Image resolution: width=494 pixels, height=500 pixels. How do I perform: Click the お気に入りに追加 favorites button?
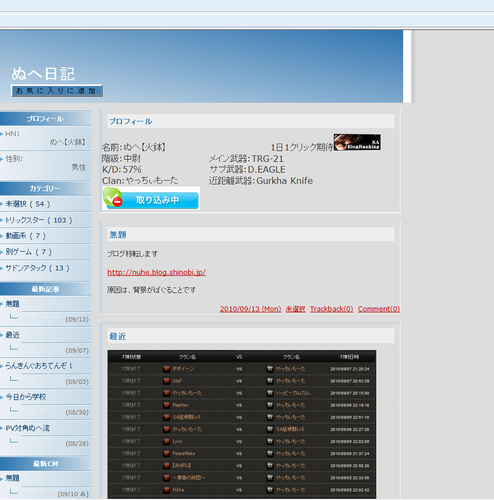tap(57, 91)
